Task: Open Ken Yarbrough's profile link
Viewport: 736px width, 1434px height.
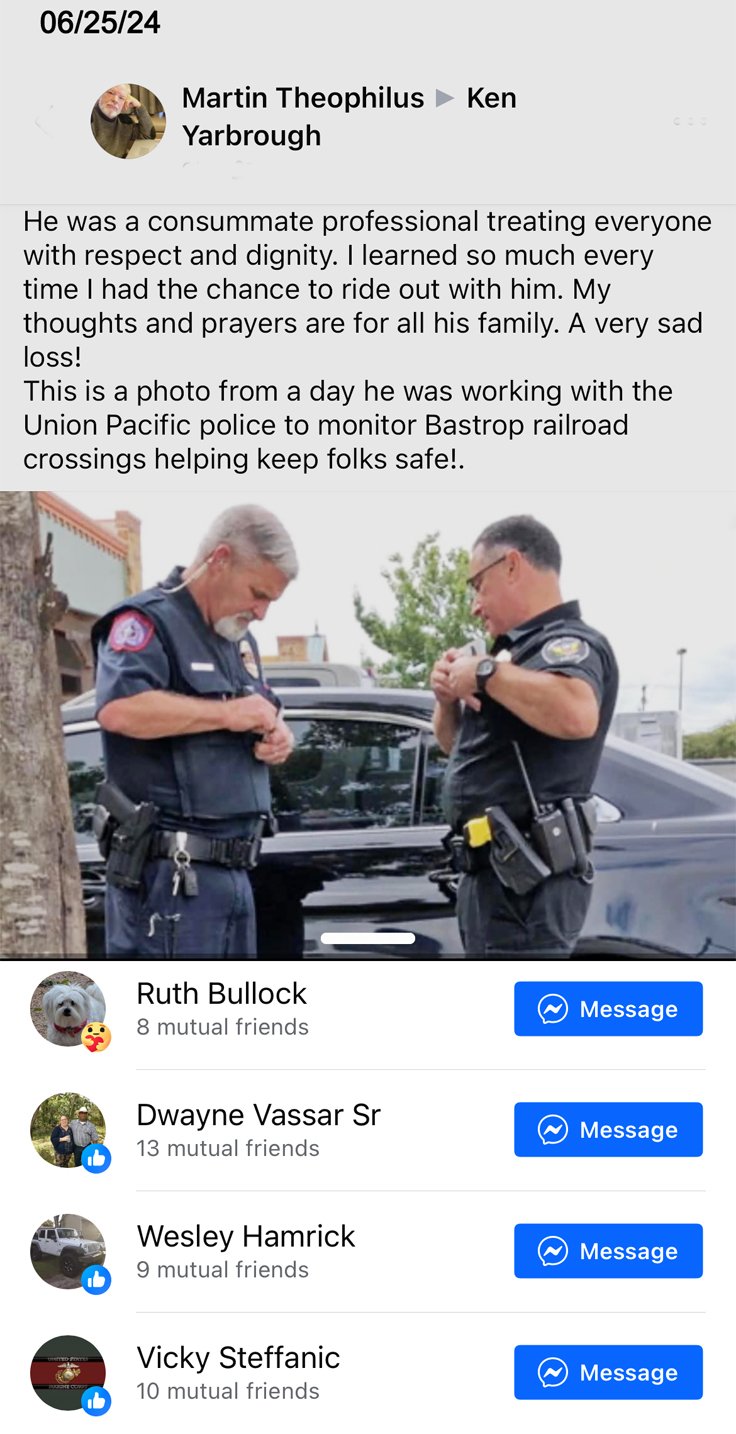Action: tap(349, 117)
